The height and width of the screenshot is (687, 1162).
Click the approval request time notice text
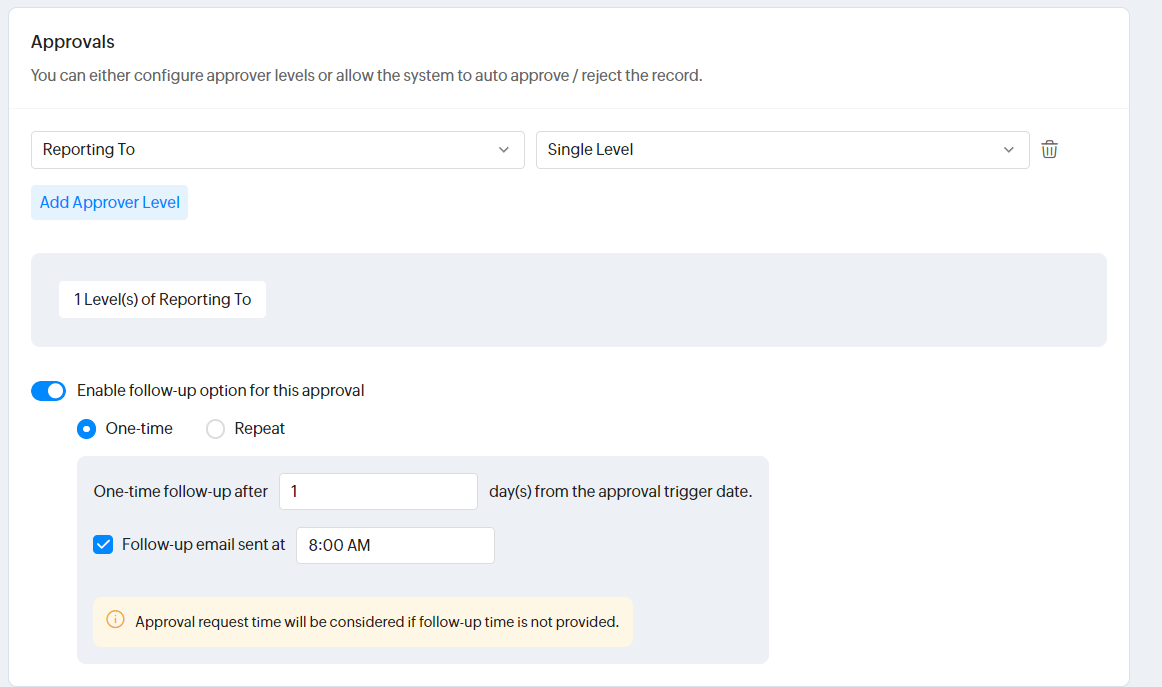point(376,622)
